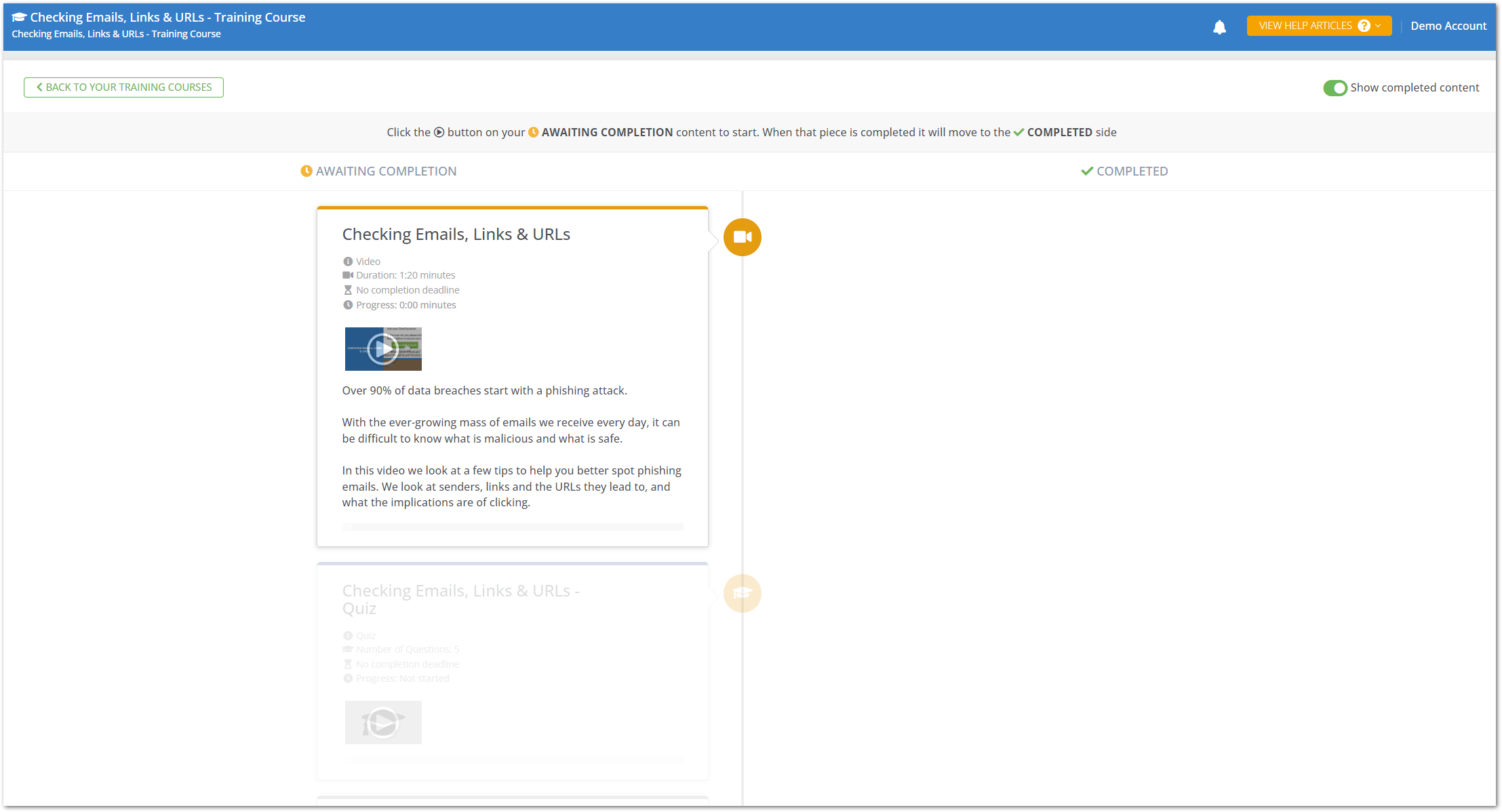Play the Checking Emails video thumbnail
The width and height of the screenshot is (1502, 812).
click(383, 349)
